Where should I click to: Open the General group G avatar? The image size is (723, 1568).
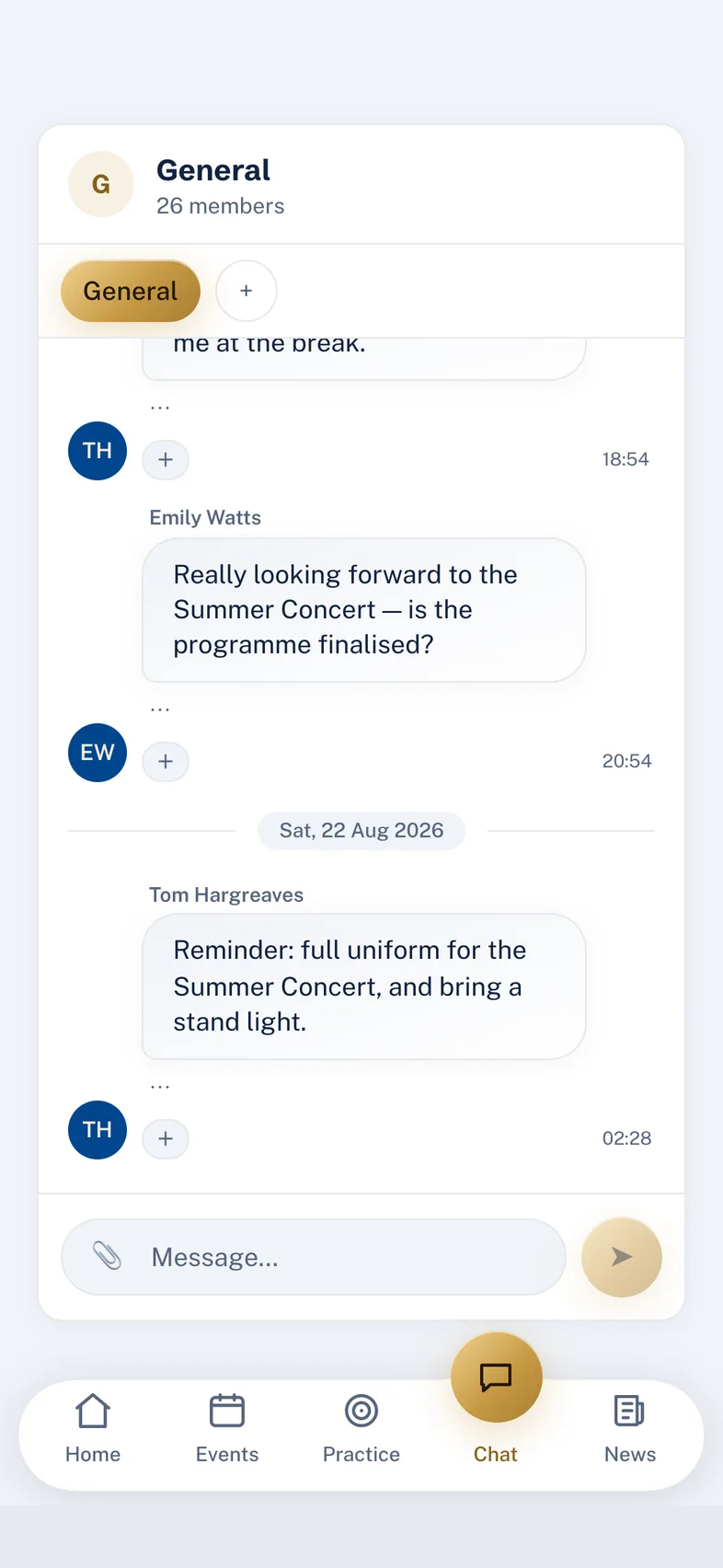click(101, 184)
